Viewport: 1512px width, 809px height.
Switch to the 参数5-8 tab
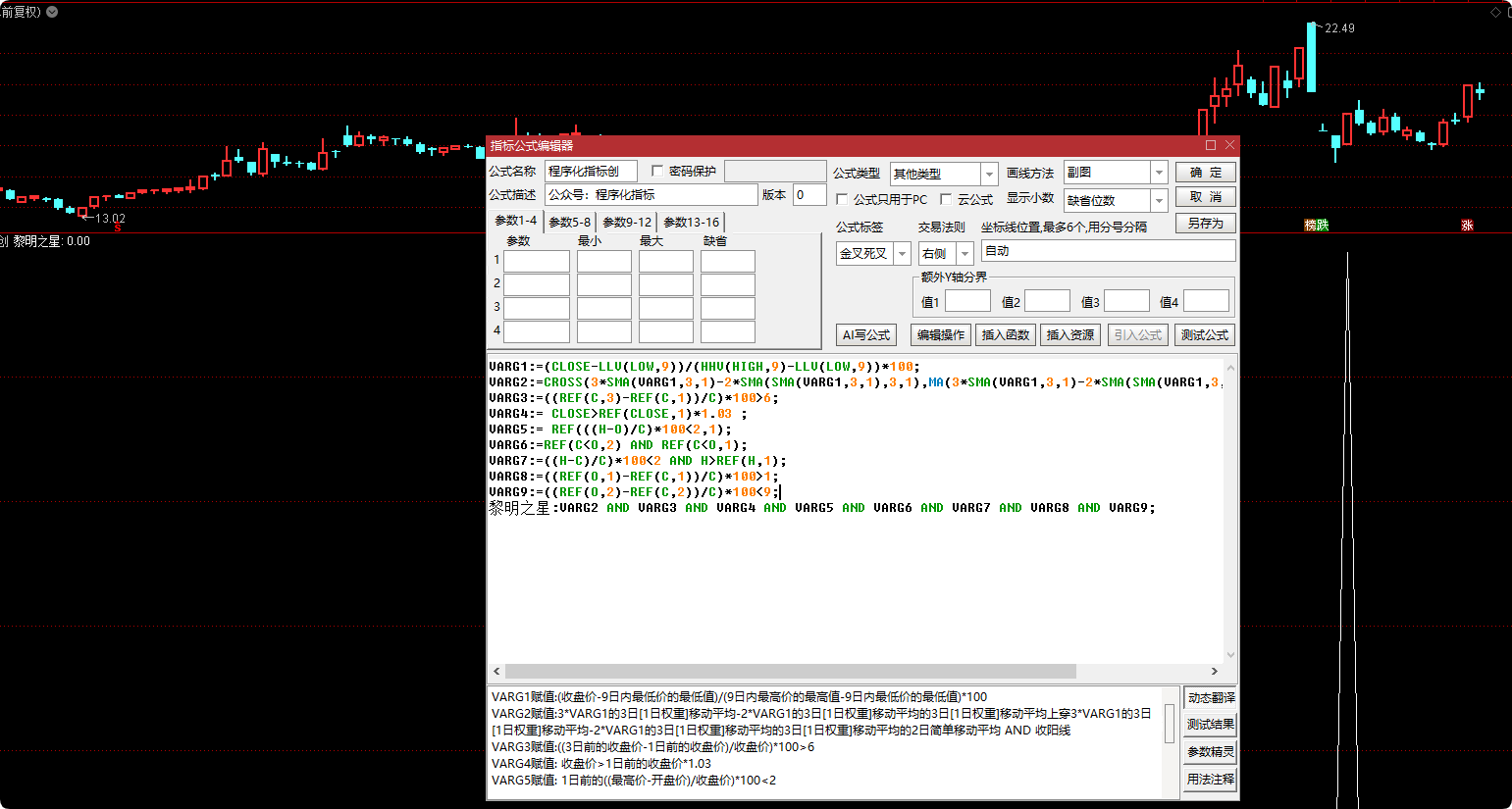[x=570, y=222]
